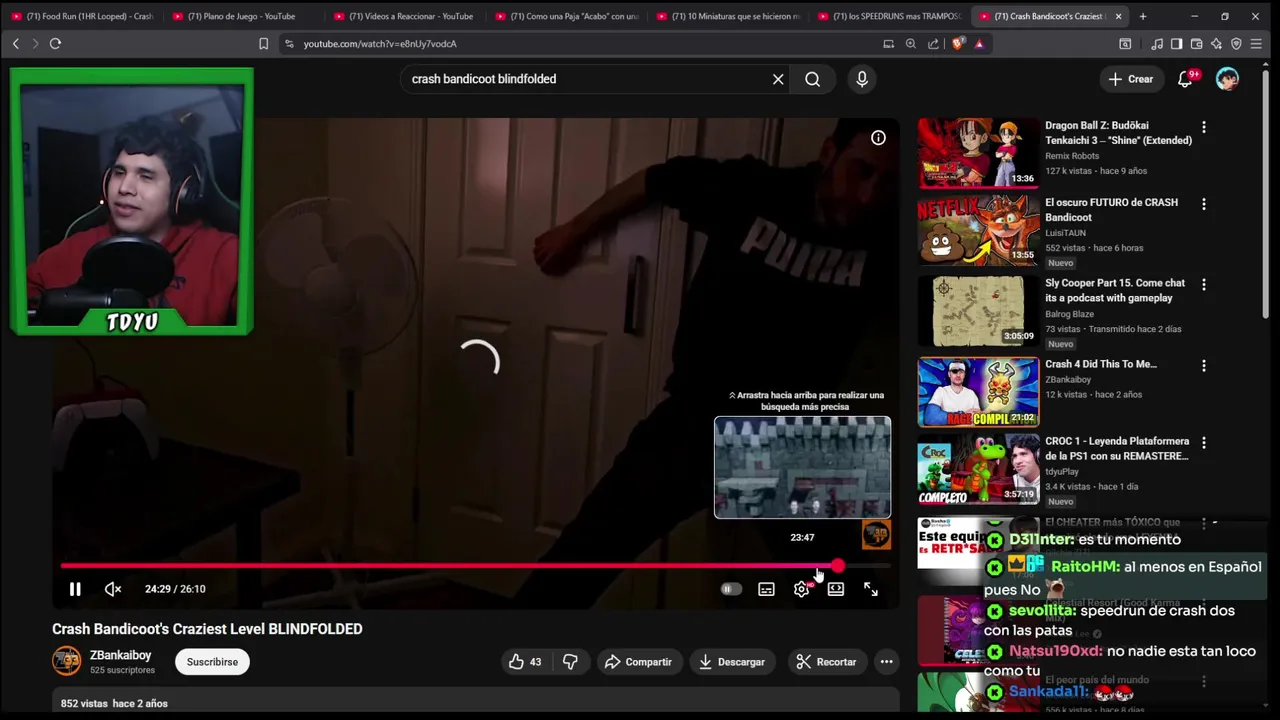
Task: Open the CROC 1 Leyenda Plataformera title
Action: coord(1117,448)
